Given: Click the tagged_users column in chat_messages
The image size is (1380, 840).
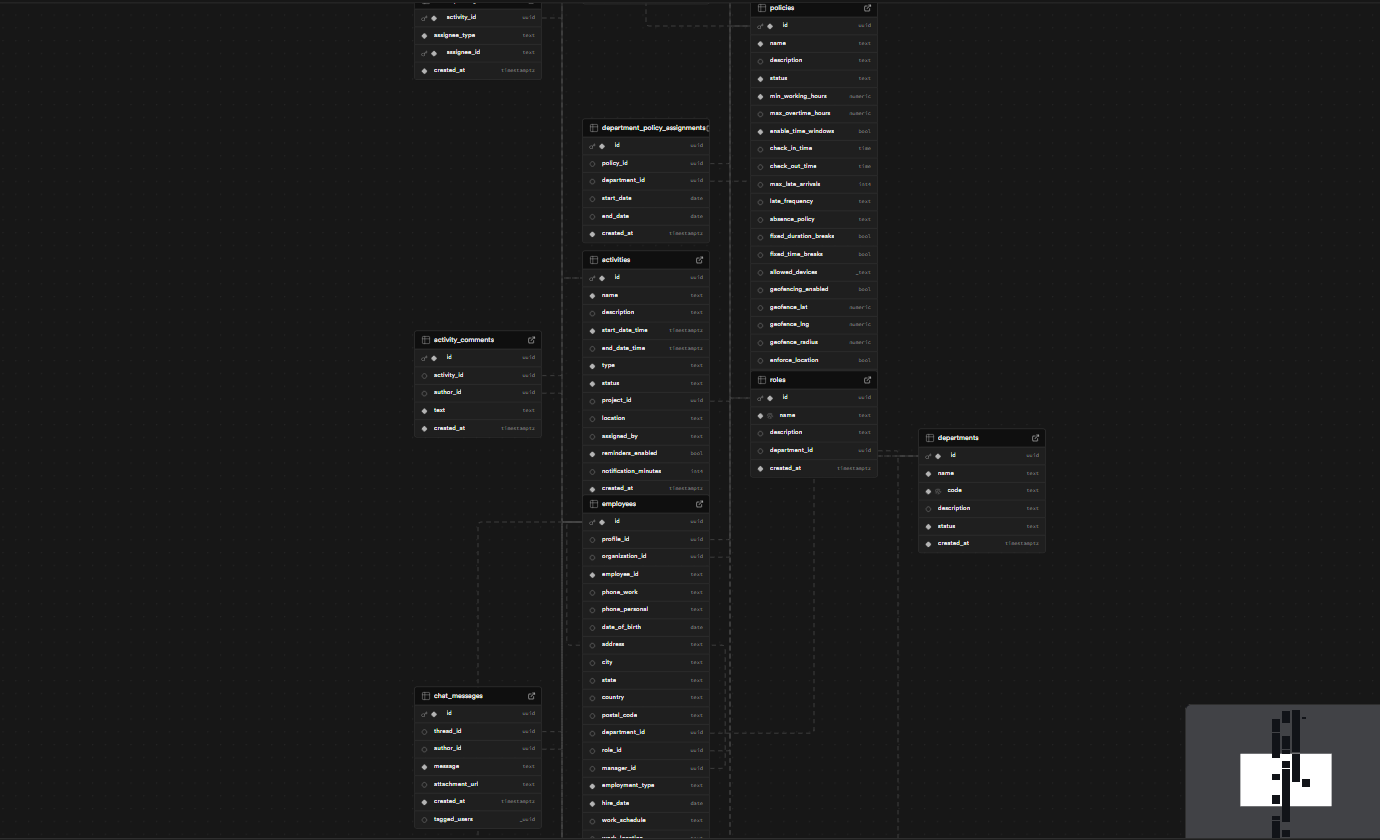Looking at the screenshot, I should coord(478,819).
